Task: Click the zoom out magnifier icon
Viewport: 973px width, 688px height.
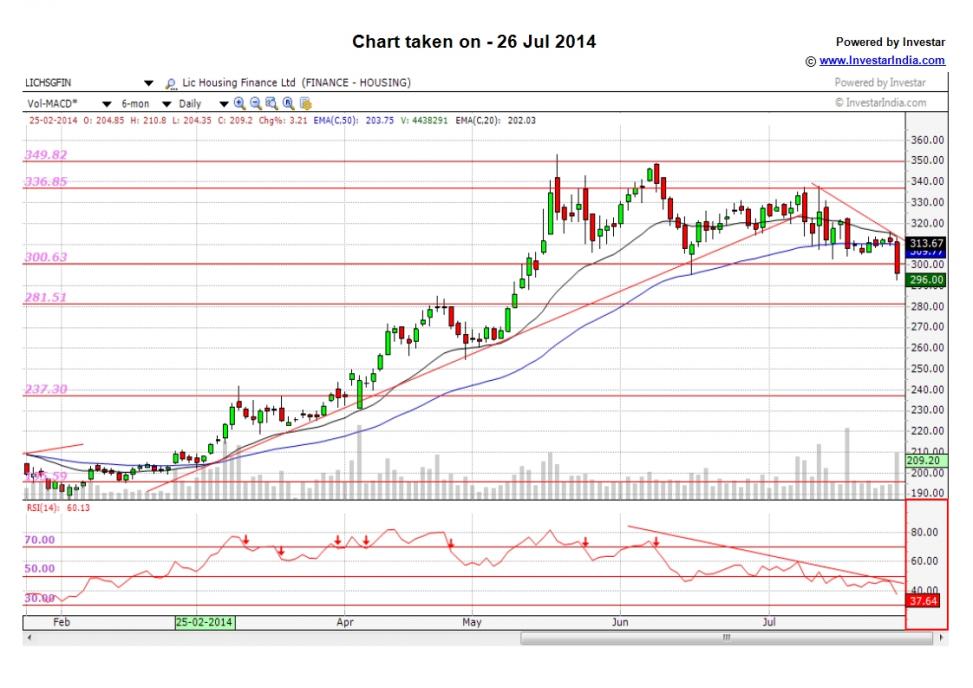Action: pyautogui.click(x=256, y=104)
